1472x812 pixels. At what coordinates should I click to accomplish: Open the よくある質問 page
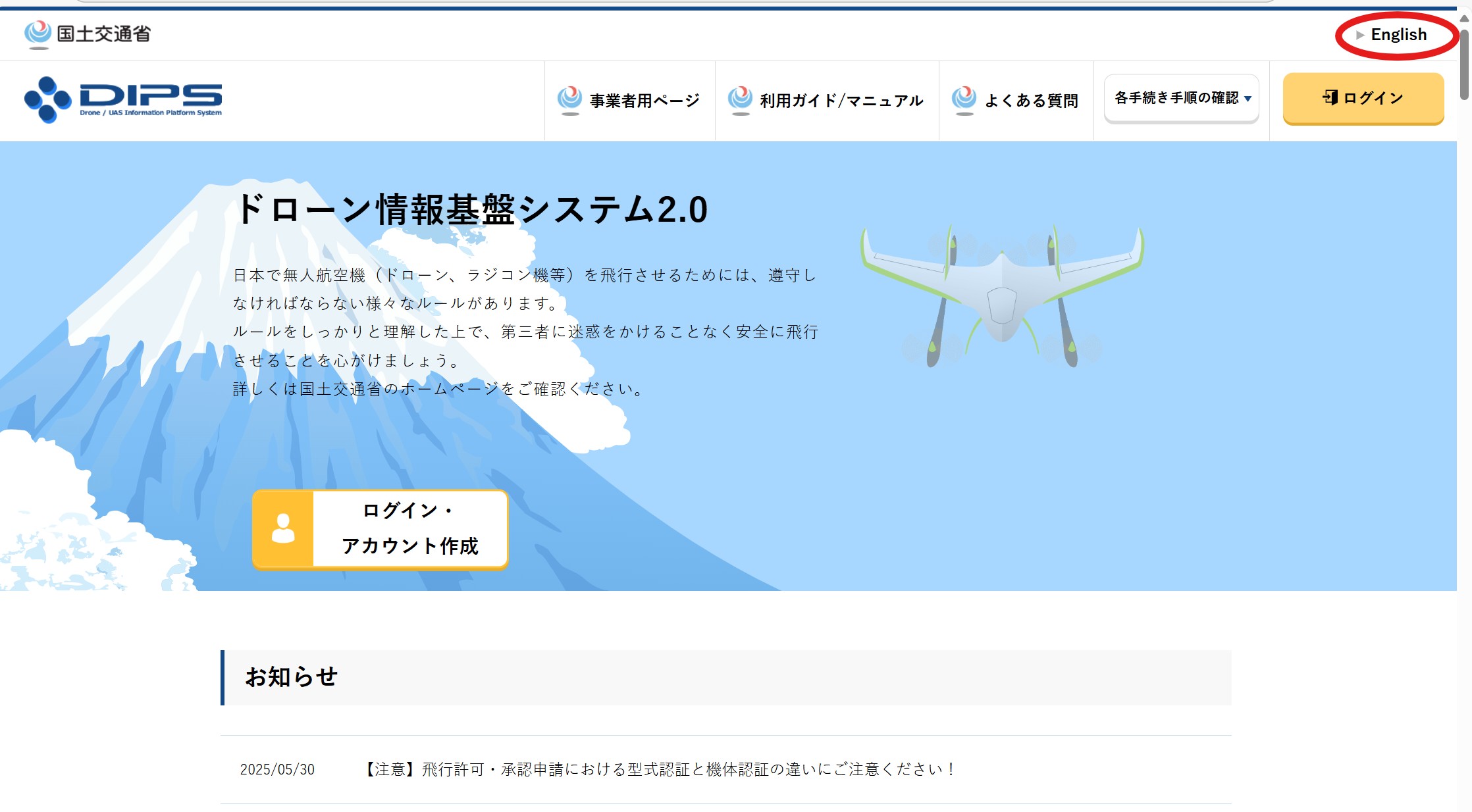1030,101
